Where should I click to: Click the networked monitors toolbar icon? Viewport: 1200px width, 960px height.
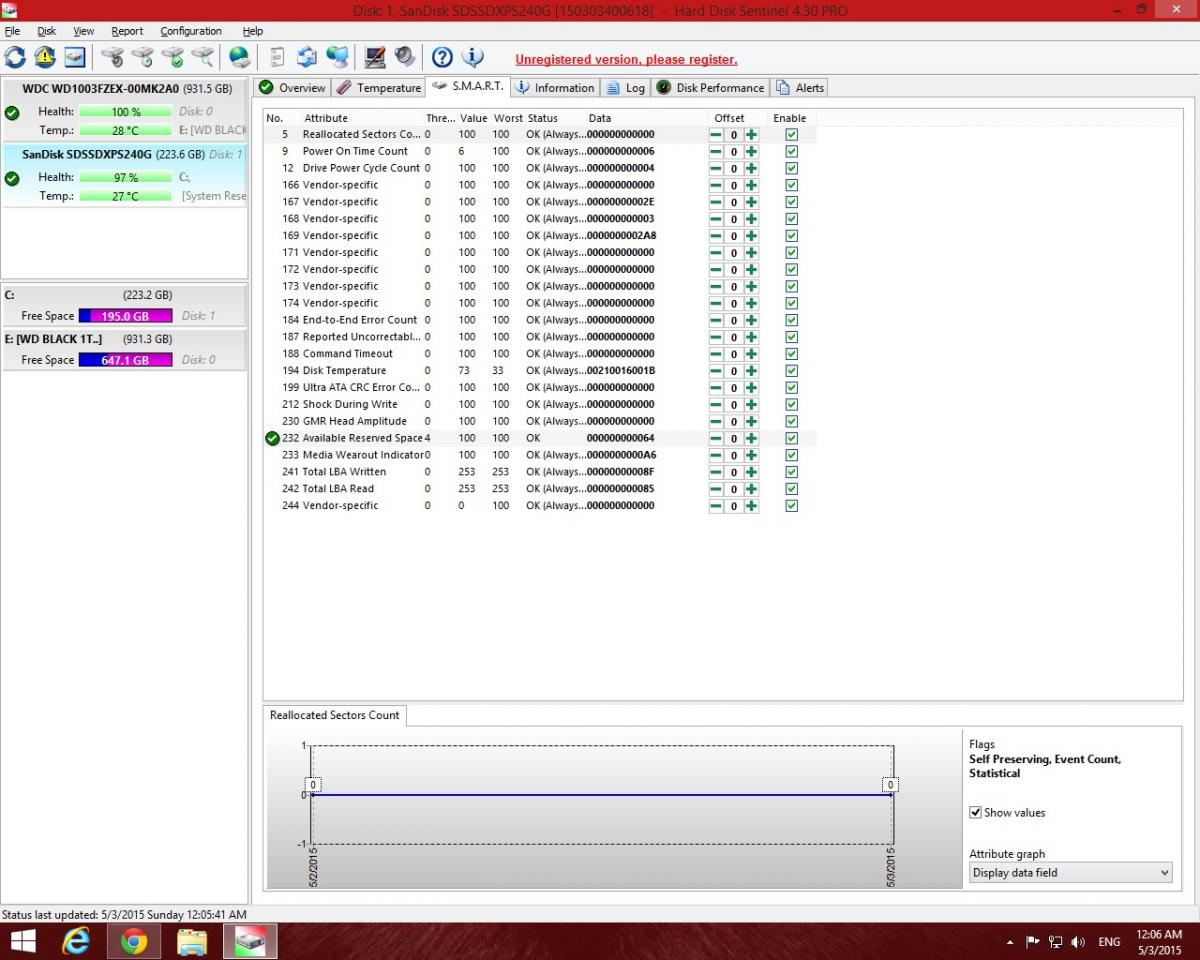click(x=337, y=57)
